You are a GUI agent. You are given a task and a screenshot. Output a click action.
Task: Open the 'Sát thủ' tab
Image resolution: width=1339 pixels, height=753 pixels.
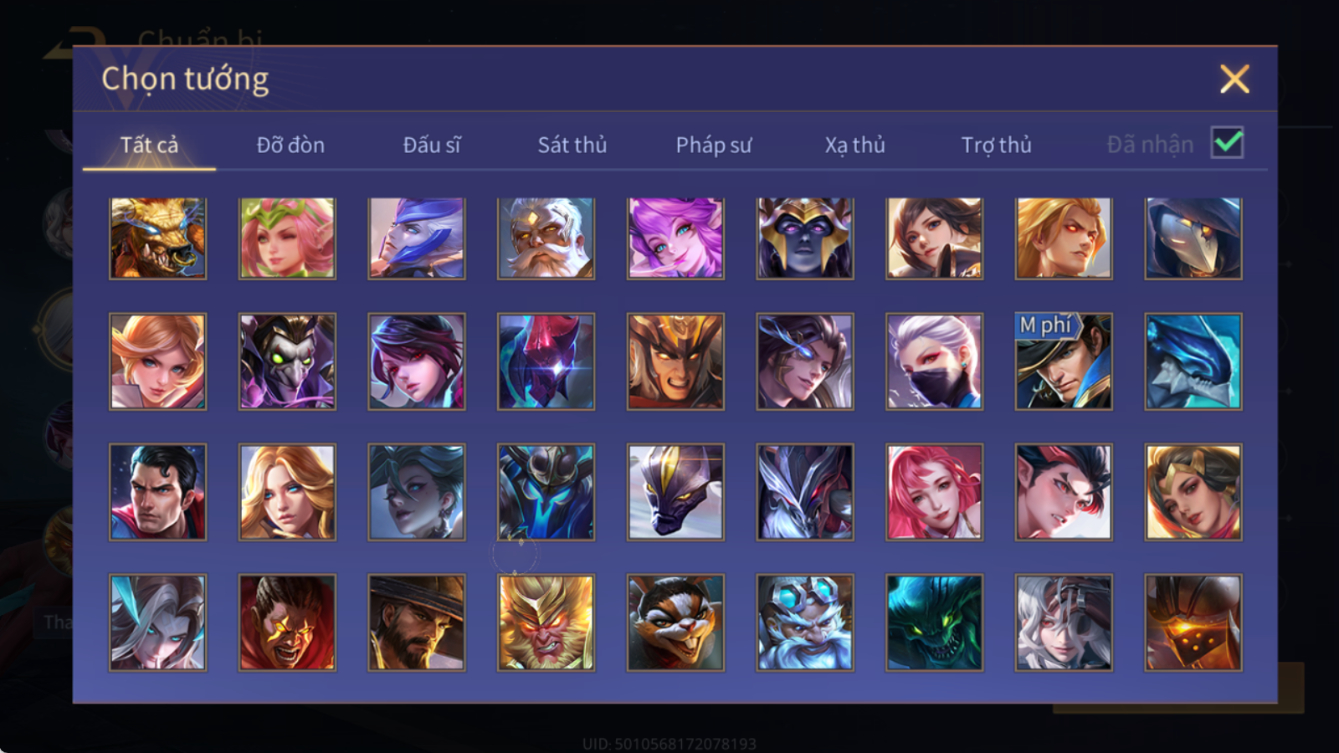(x=572, y=145)
